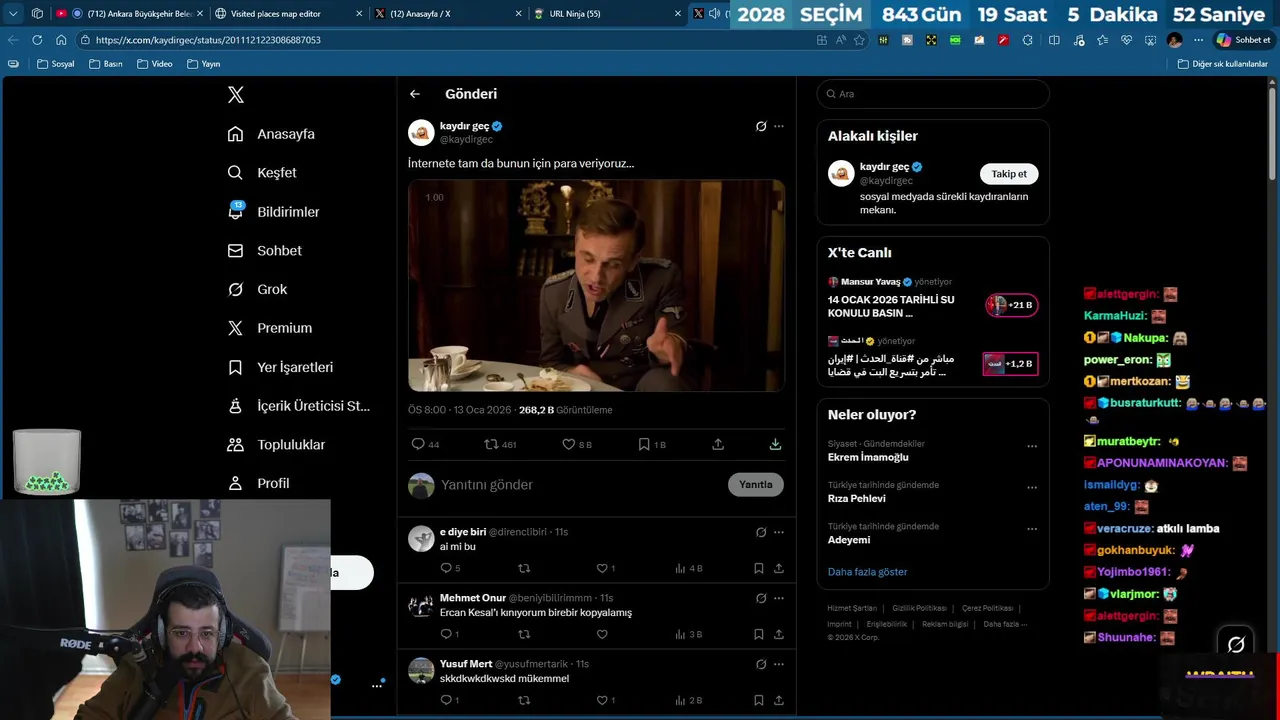
Task: Bookmark e diye biri's reply
Action: 759,568
